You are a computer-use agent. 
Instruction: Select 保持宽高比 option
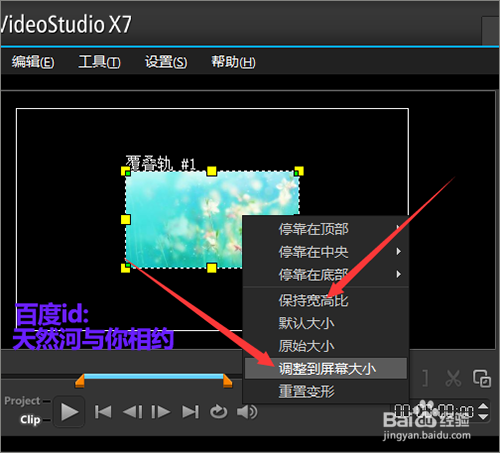tap(326, 301)
